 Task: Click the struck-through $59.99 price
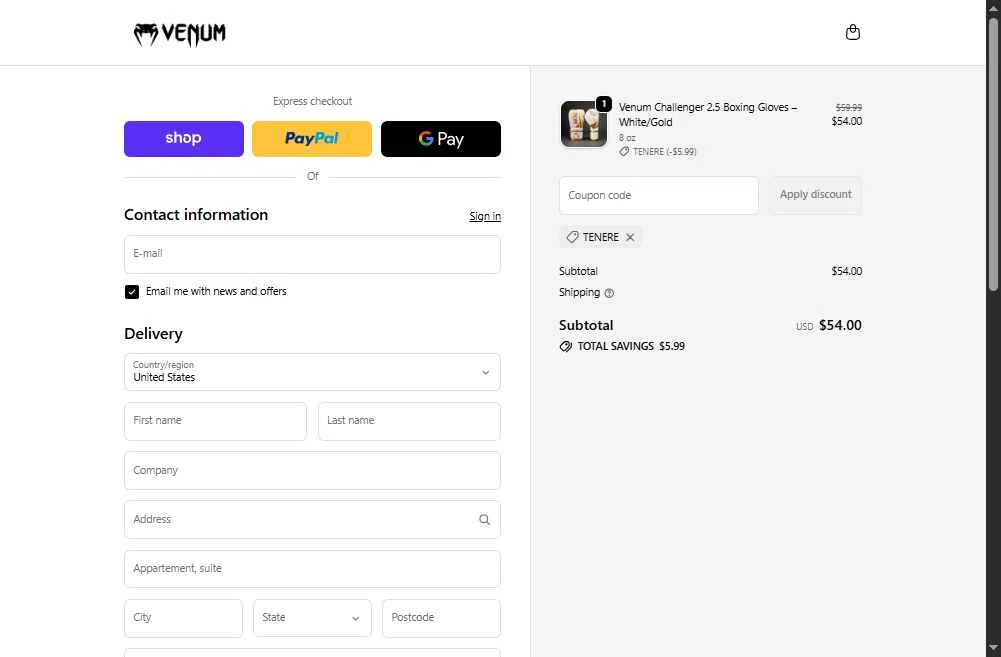[848, 107]
